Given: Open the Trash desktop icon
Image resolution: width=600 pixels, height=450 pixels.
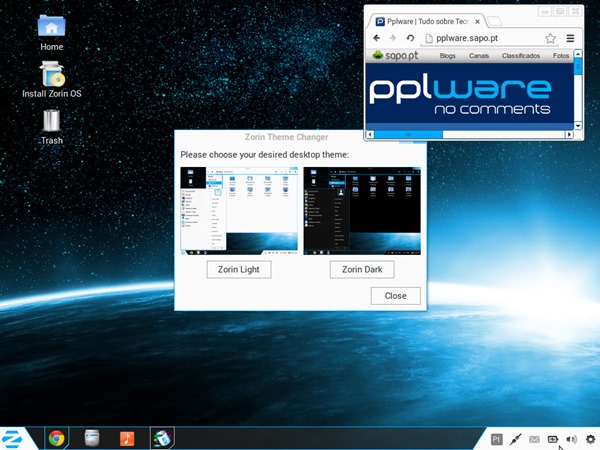Looking at the screenshot, I should [52, 127].
